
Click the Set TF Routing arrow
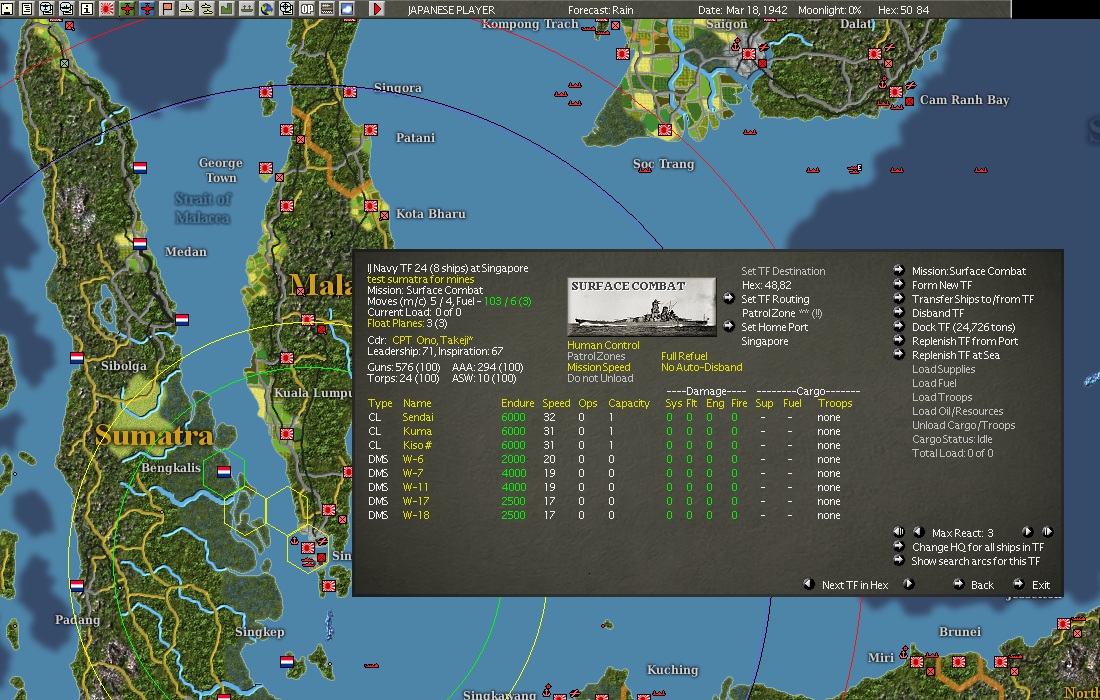[x=729, y=298]
